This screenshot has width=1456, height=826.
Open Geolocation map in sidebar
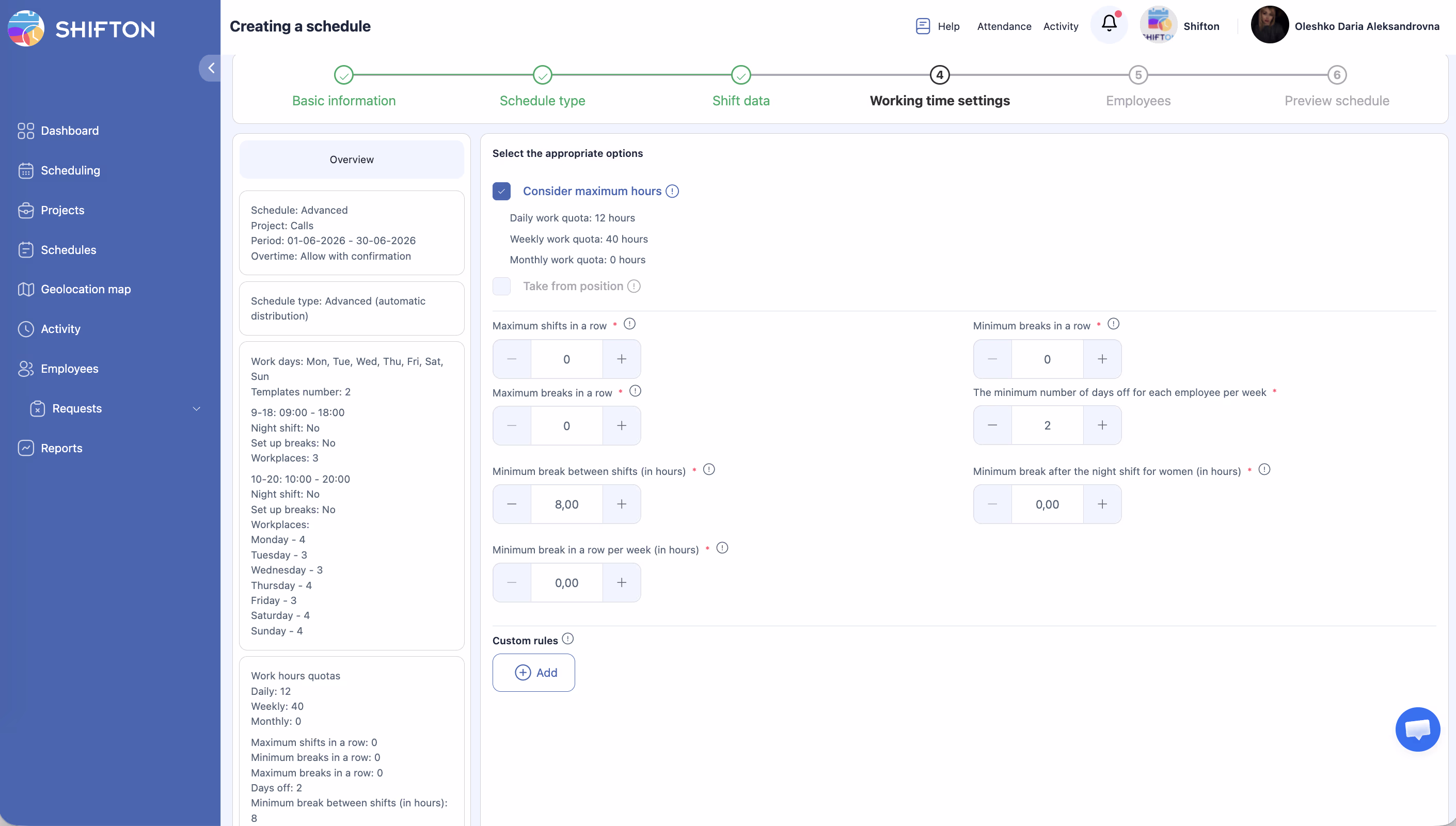[x=85, y=289]
